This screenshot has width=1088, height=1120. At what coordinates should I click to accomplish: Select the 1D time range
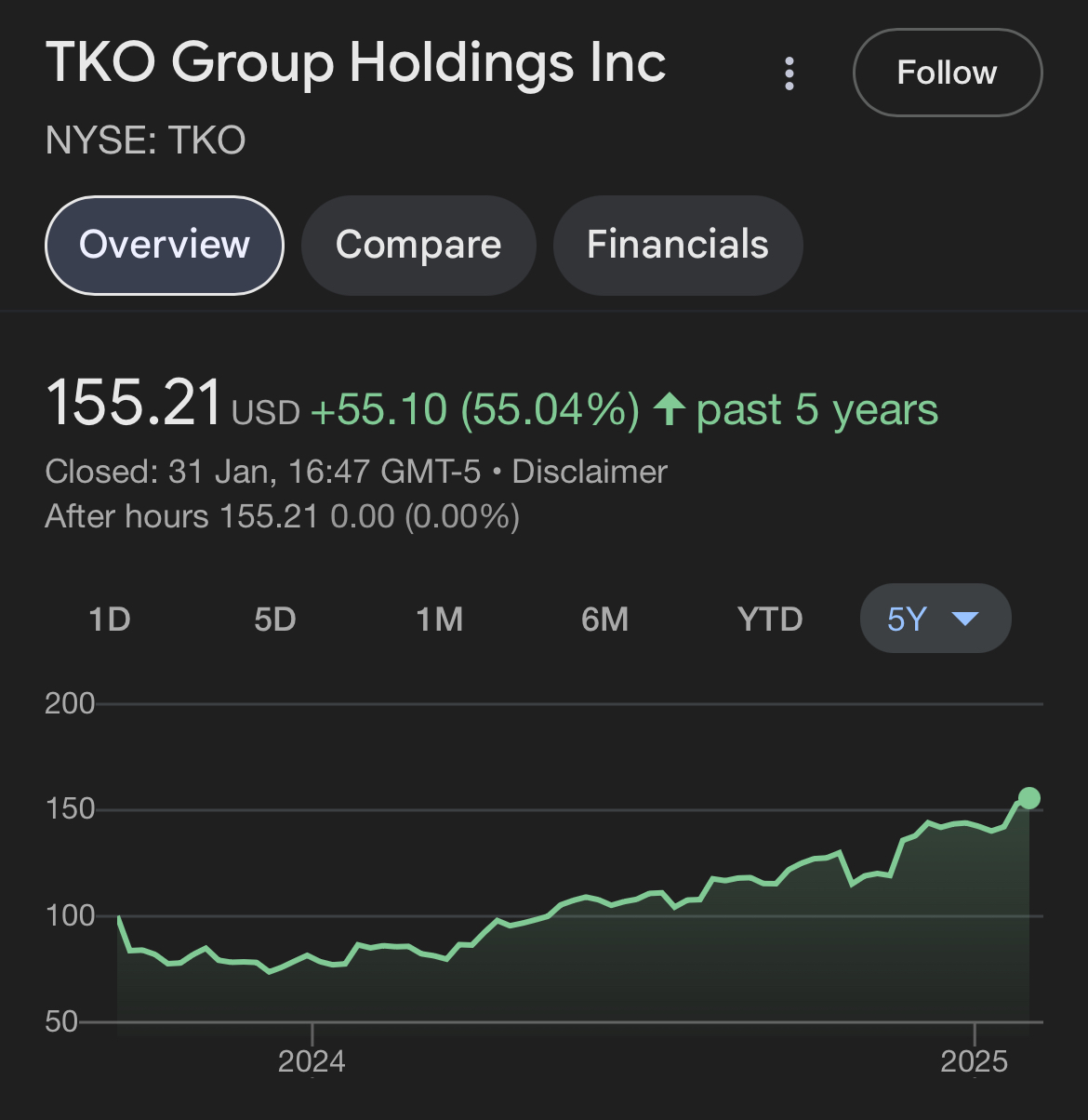pyautogui.click(x=110, y=619)
